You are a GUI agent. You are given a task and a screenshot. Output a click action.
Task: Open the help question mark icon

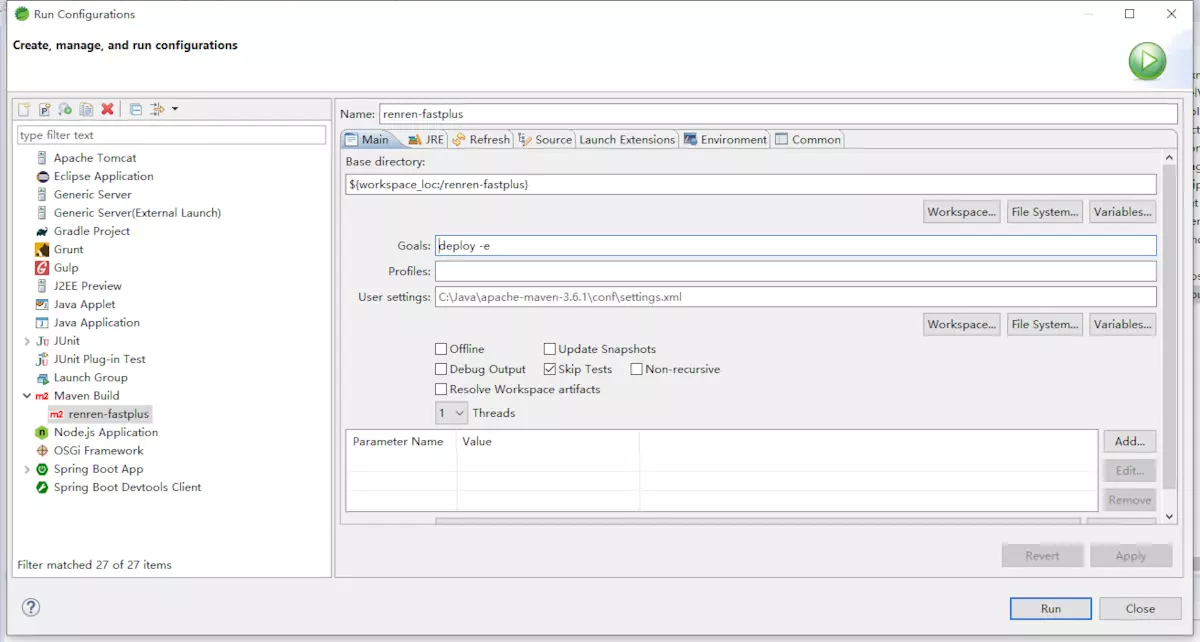[31, 607]
